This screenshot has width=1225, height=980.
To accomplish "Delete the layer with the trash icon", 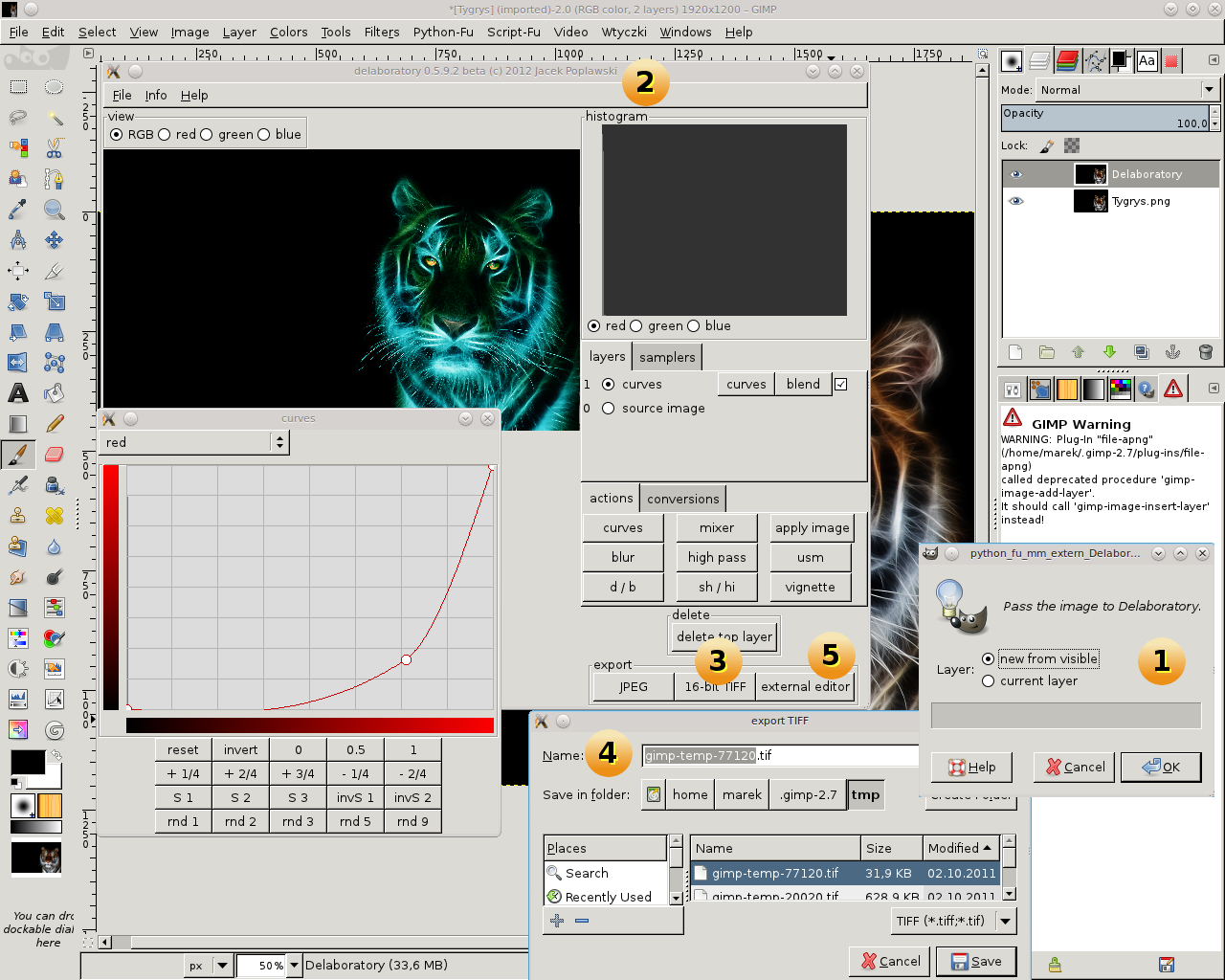I will [1205, 352].
